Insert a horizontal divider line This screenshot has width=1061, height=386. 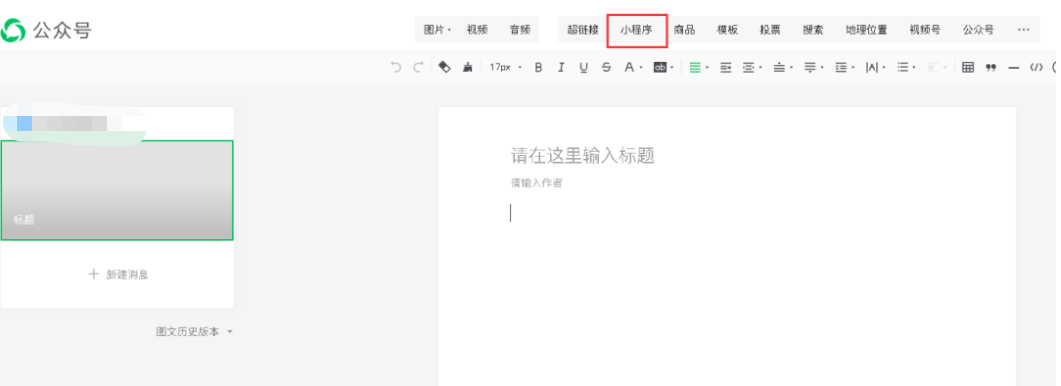pyautogui.click(x=1013, y=67)
